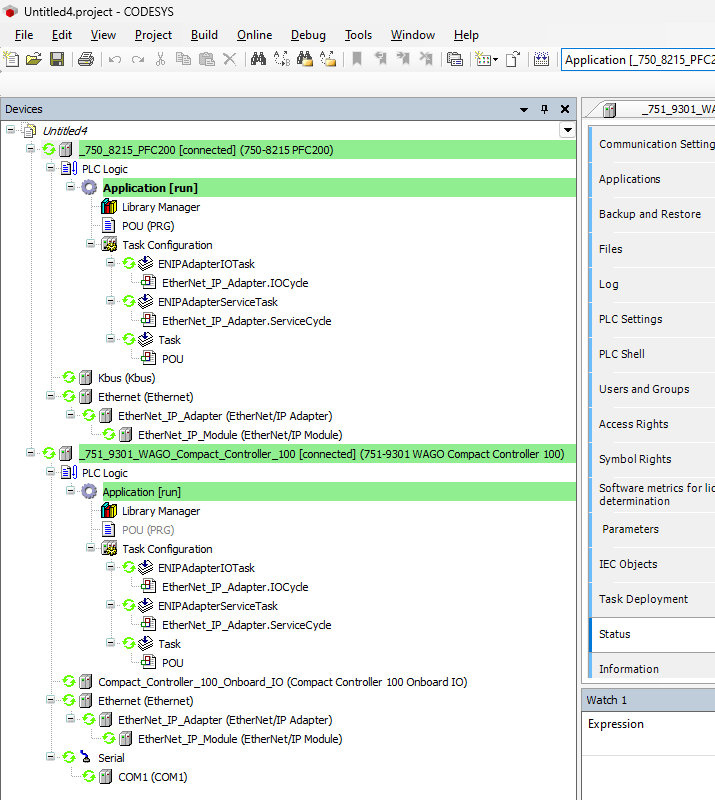
Task: Collapse Task Configuration under PFC200
Action: pos(90,243)
